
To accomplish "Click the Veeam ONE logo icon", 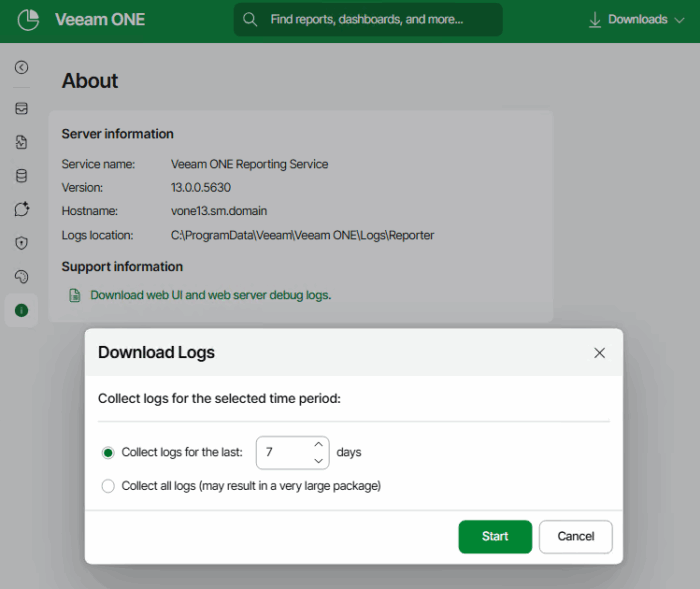I will tap(28, 20).
